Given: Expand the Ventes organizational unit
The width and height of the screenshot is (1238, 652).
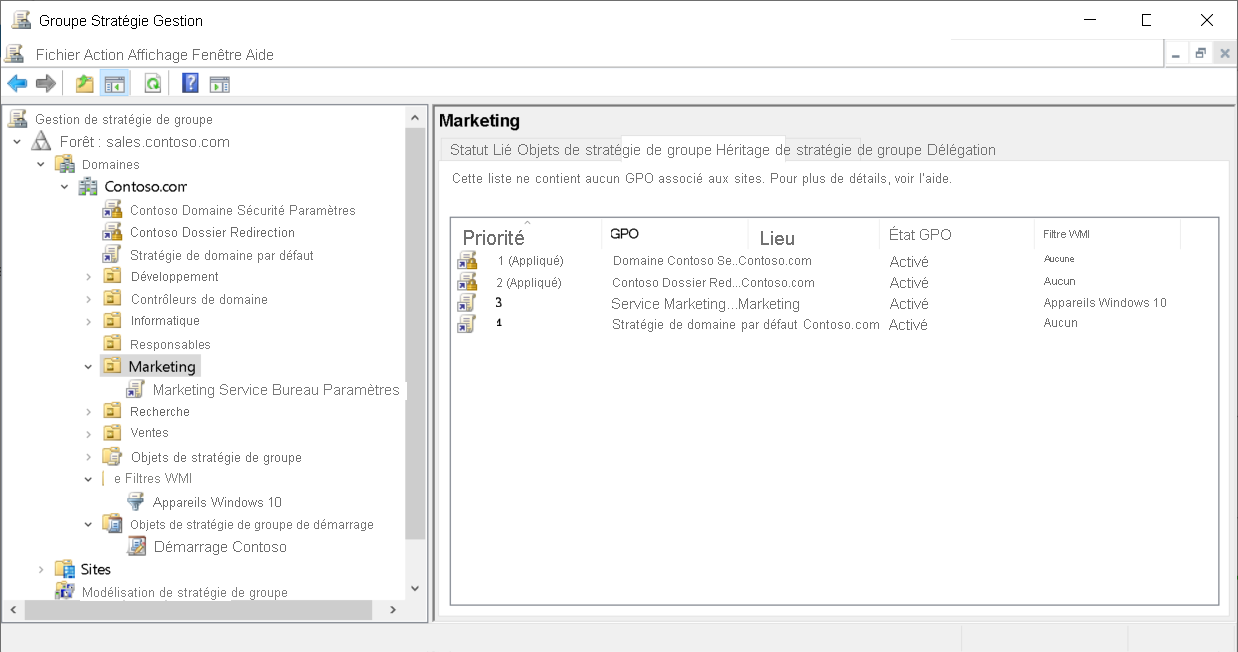Looking at the screenshot, I should pos(86,432).
